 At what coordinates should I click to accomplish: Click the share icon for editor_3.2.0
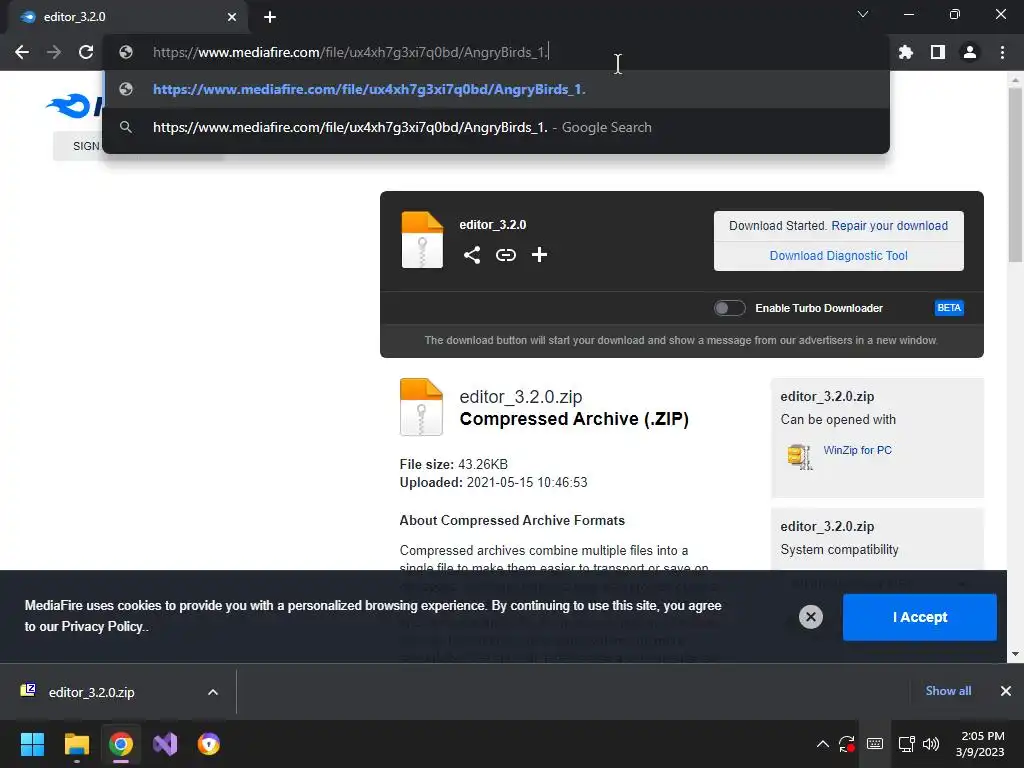tap(472, 255)
